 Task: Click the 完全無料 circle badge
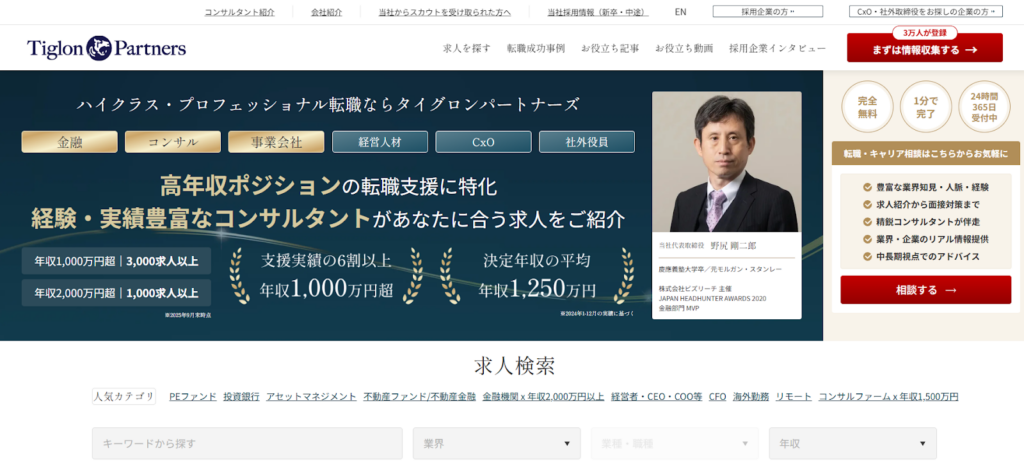(867, 106)
